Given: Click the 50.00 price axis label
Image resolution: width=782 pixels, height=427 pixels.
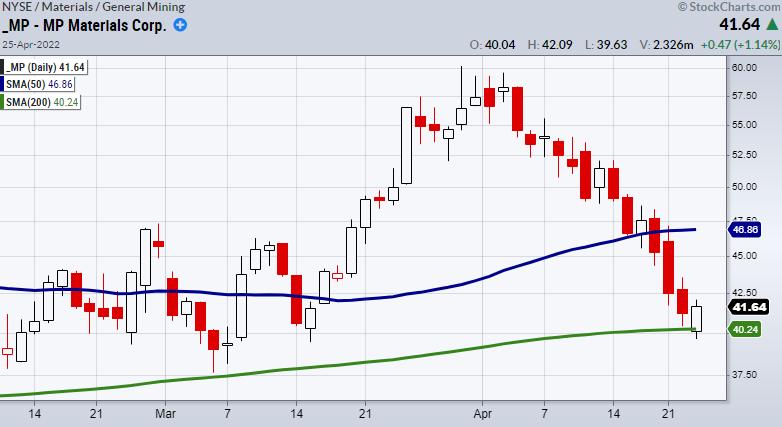Looking at the screenshot, I should click(x=744, y=187).
